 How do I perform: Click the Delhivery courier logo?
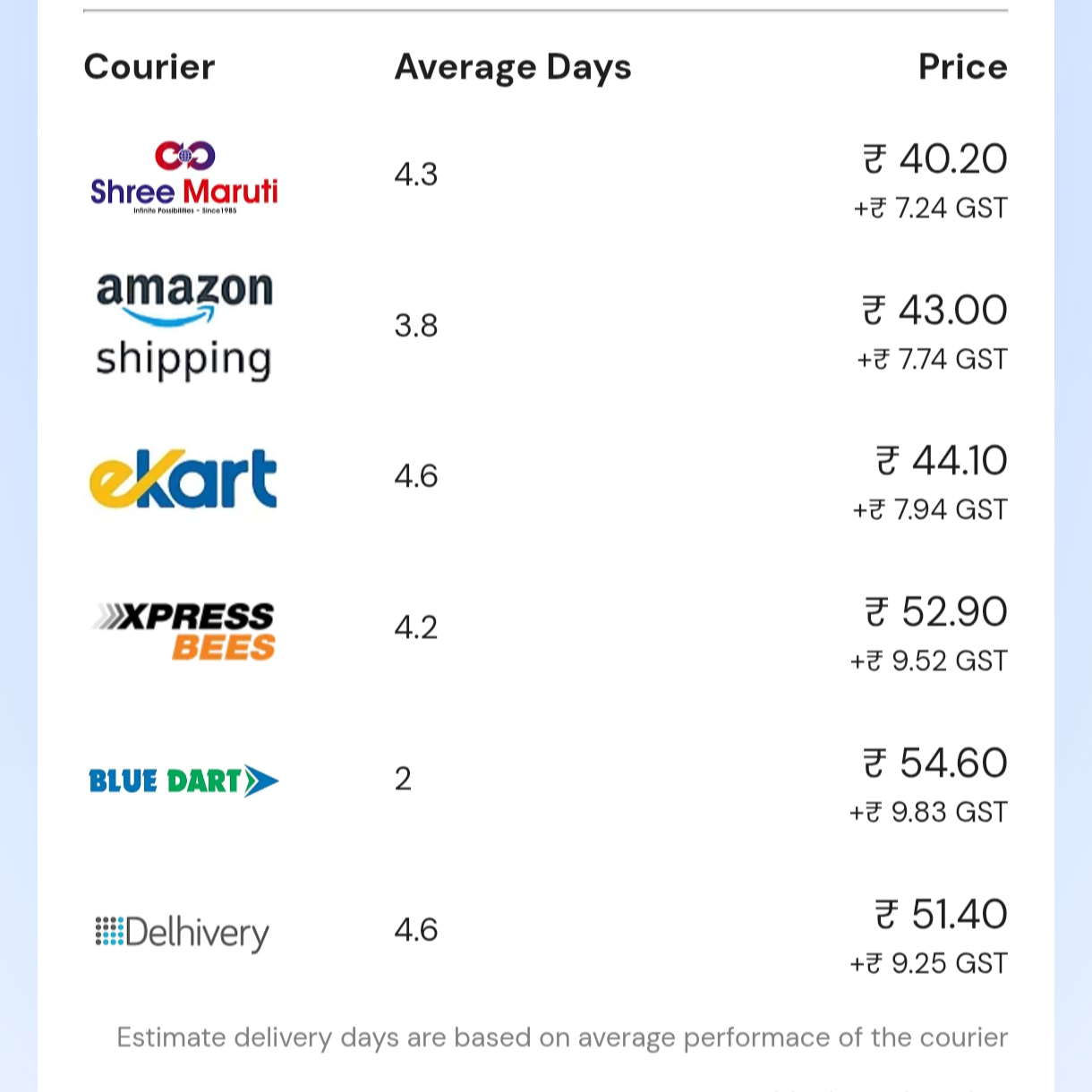(x=182, y=933)
